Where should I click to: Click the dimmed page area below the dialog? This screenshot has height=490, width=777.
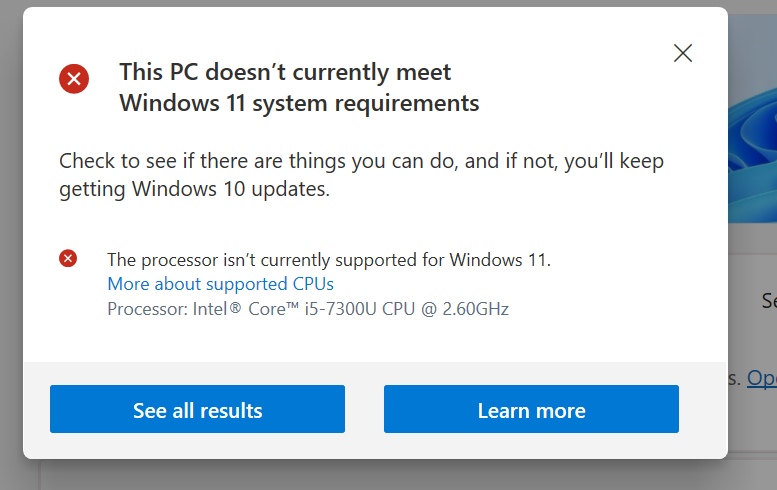(x=400, y=476)
